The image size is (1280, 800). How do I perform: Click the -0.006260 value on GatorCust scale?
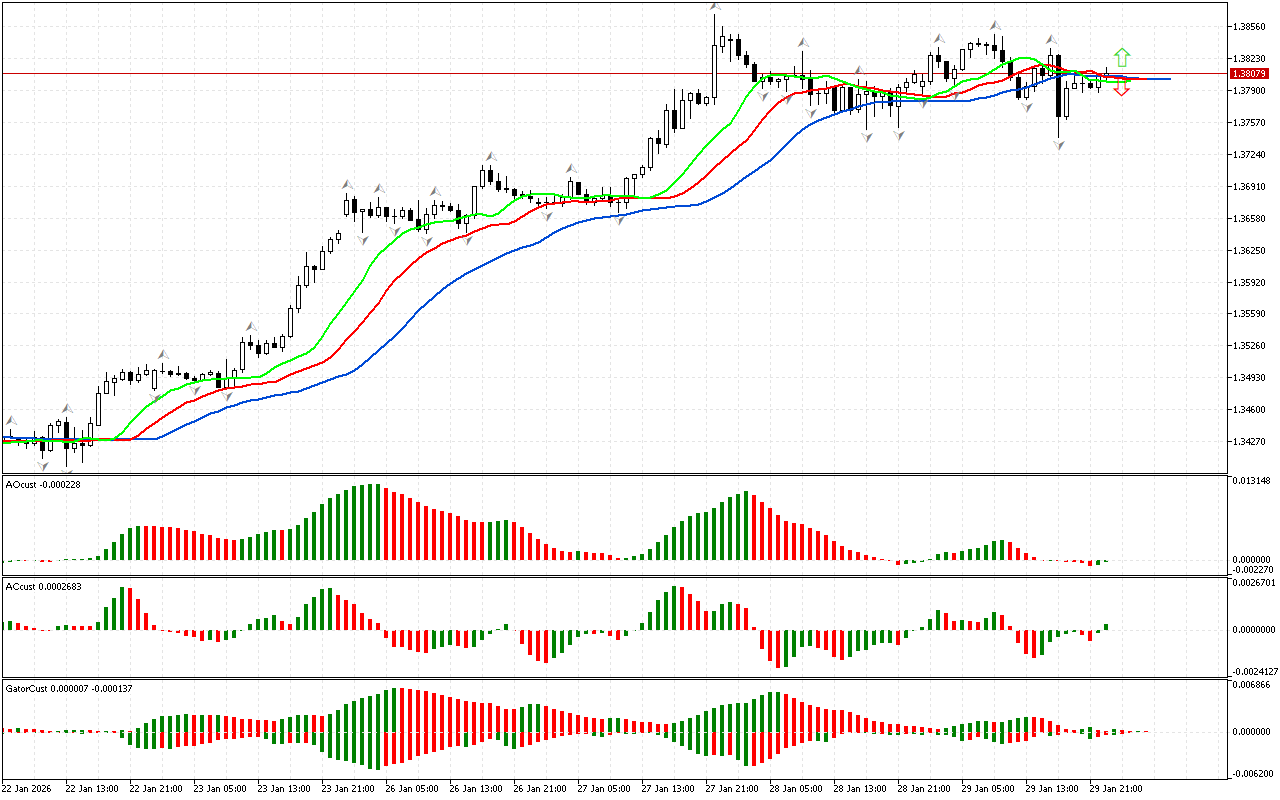tap(1251, 773)
